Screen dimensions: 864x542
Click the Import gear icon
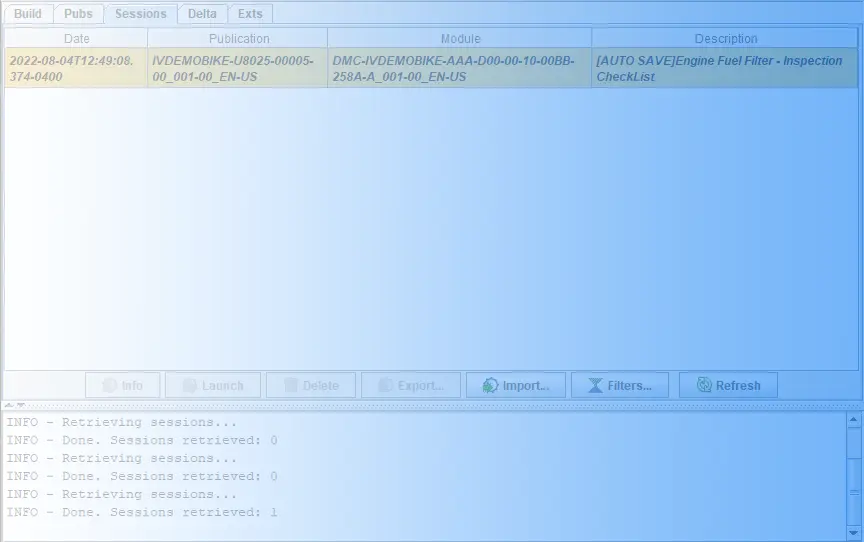tap(490, 385)
